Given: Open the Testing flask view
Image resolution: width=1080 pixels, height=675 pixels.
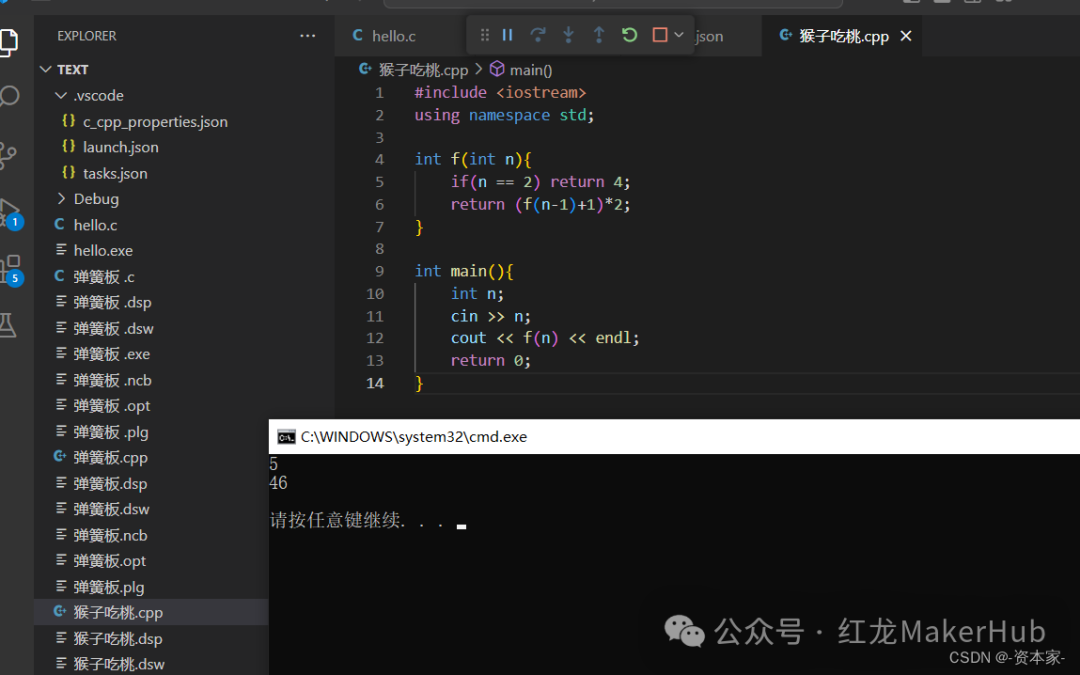Looking at the screenshot, I should tap(8, 325).
